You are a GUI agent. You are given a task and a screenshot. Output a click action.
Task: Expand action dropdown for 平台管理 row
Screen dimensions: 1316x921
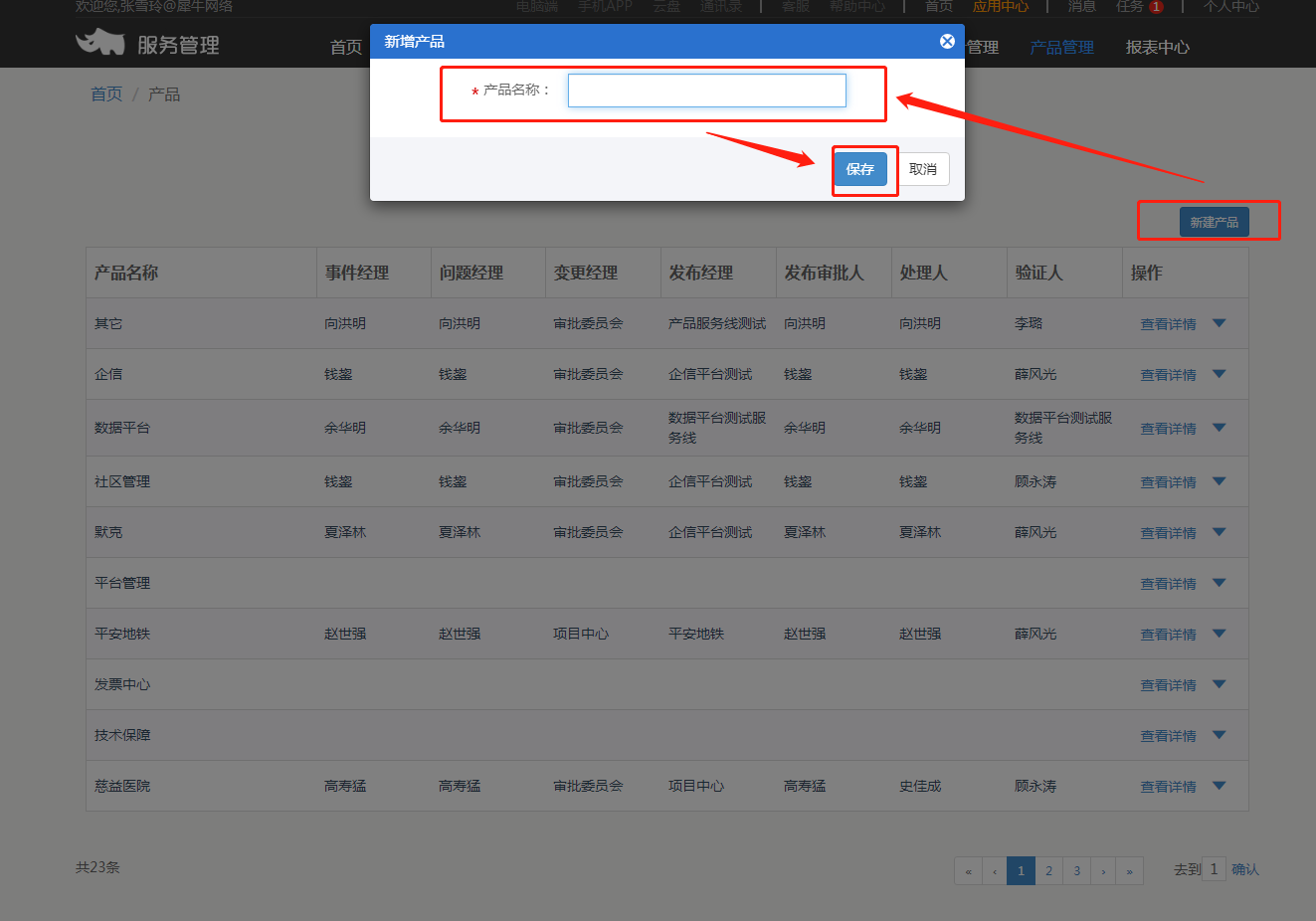click(x=1220, y=583)
